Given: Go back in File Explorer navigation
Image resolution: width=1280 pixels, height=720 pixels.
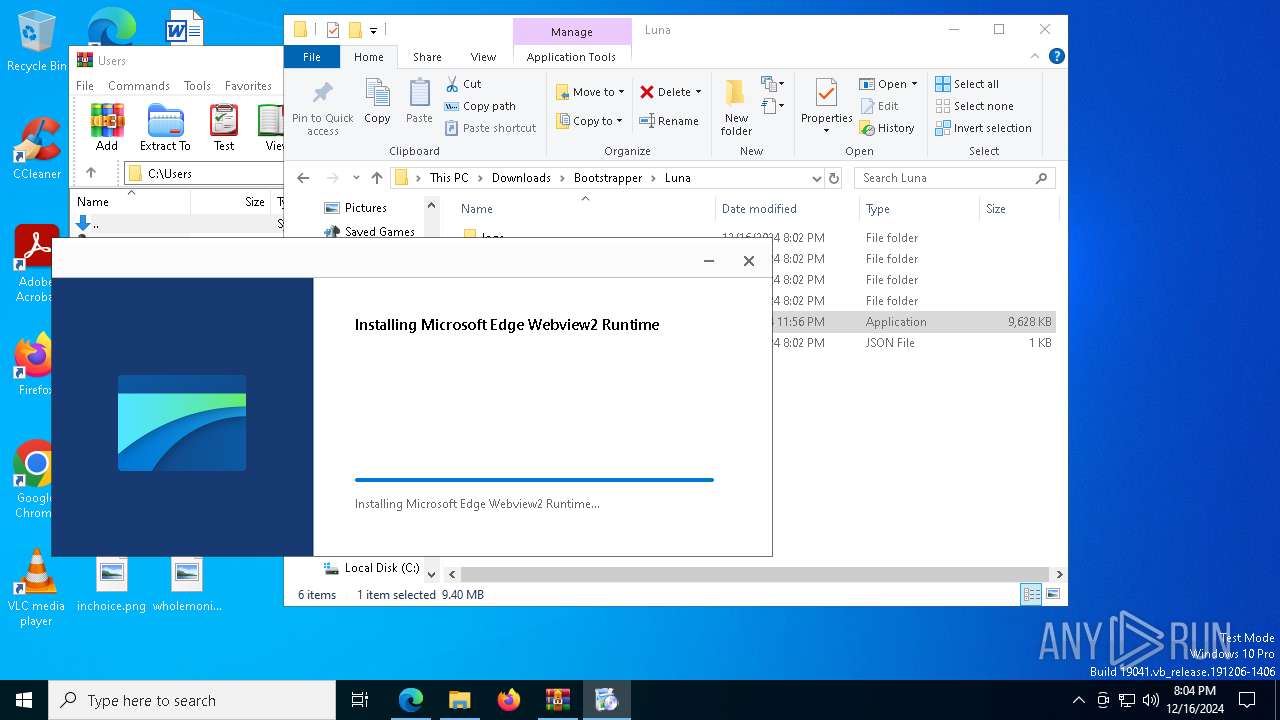Looking at the screenshot, I should (303, 178).
